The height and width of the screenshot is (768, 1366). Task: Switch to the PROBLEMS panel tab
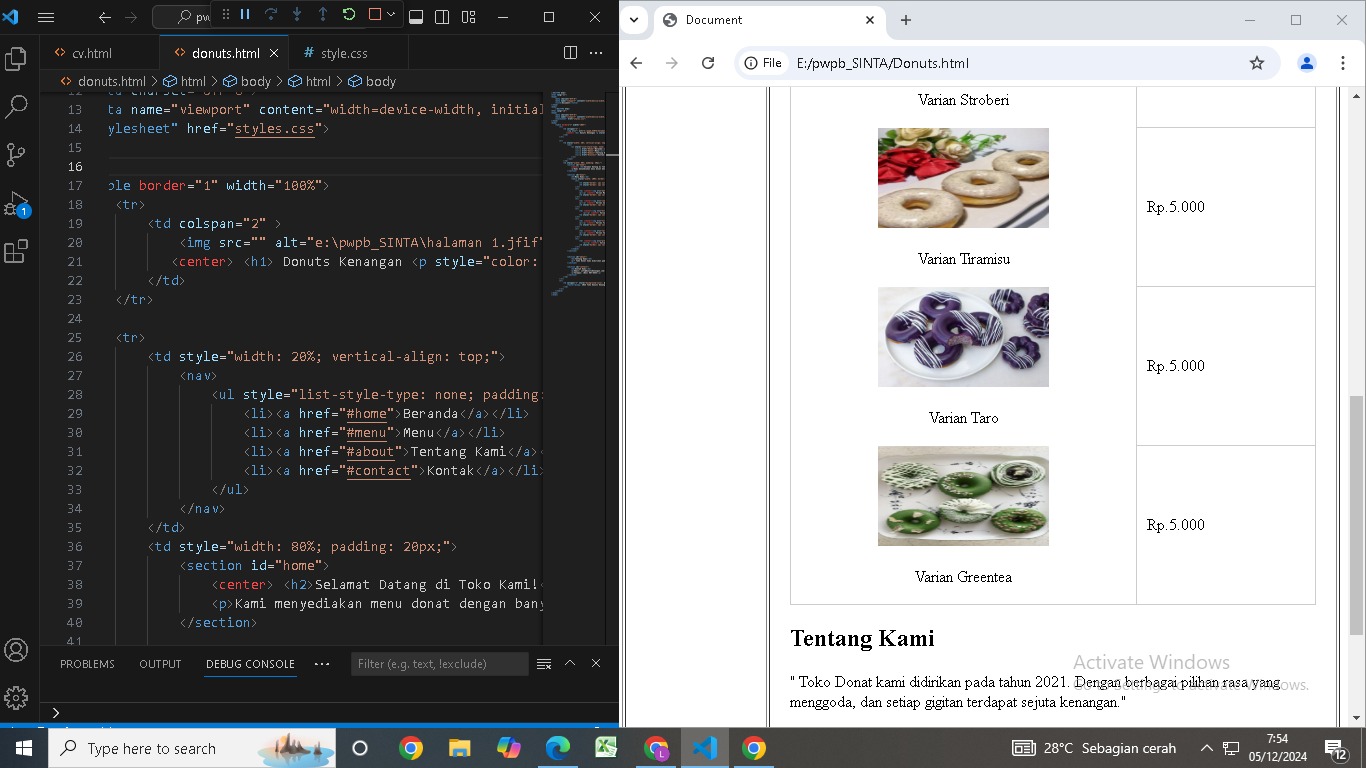pyautogui.click(x=87, y=664)
